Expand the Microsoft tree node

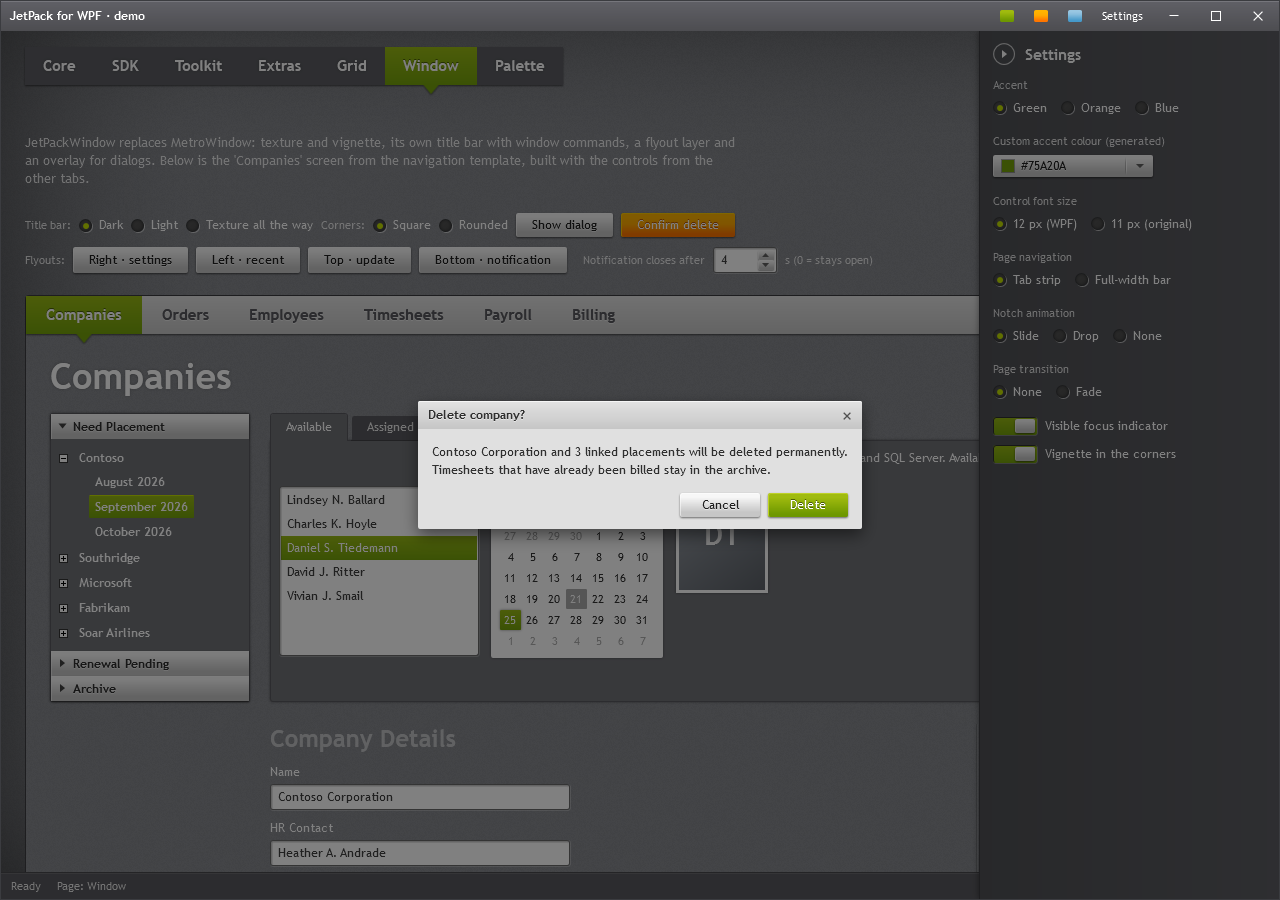click(x=64, y=583)
